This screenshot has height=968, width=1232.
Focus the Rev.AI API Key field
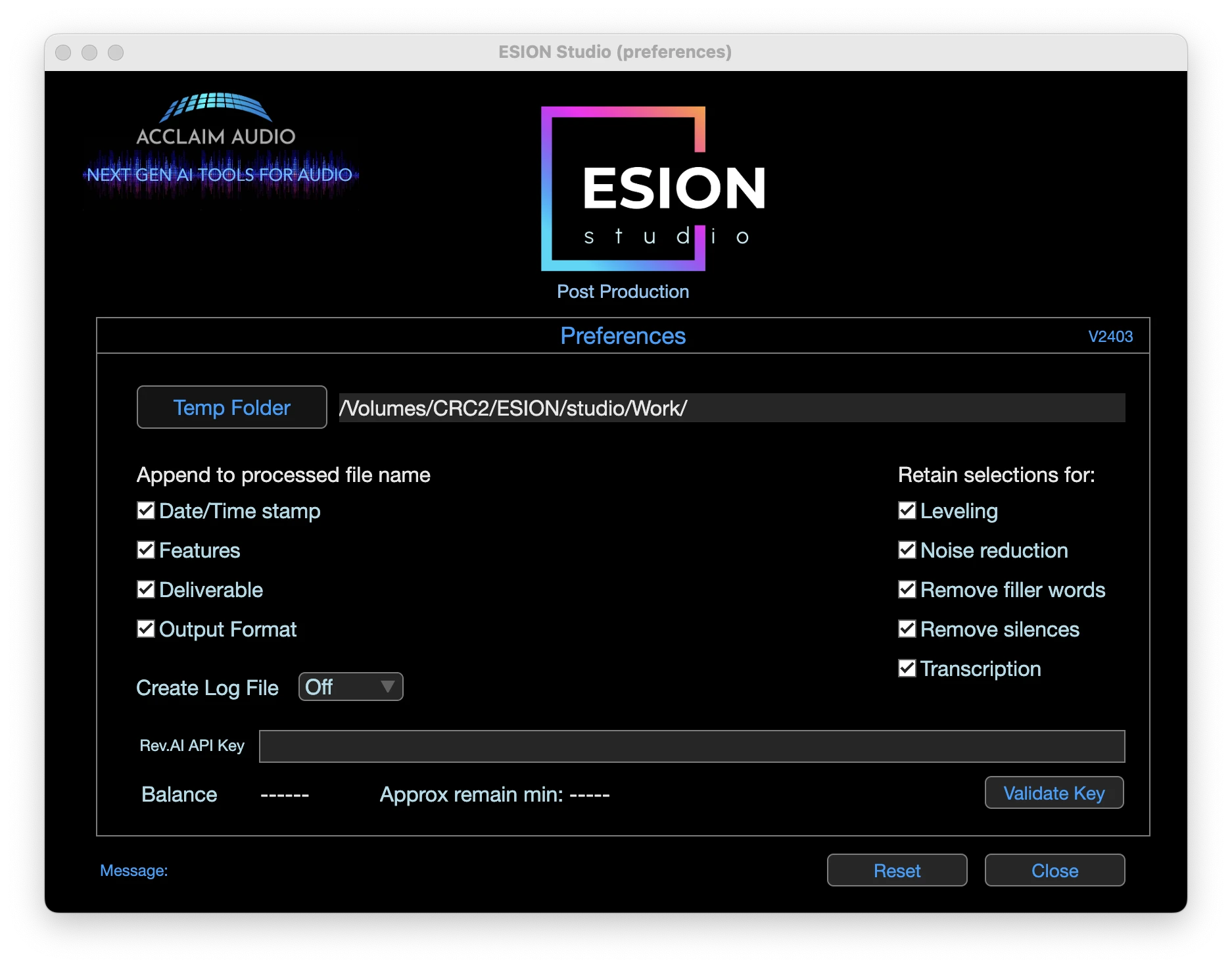tap(692, 746)
